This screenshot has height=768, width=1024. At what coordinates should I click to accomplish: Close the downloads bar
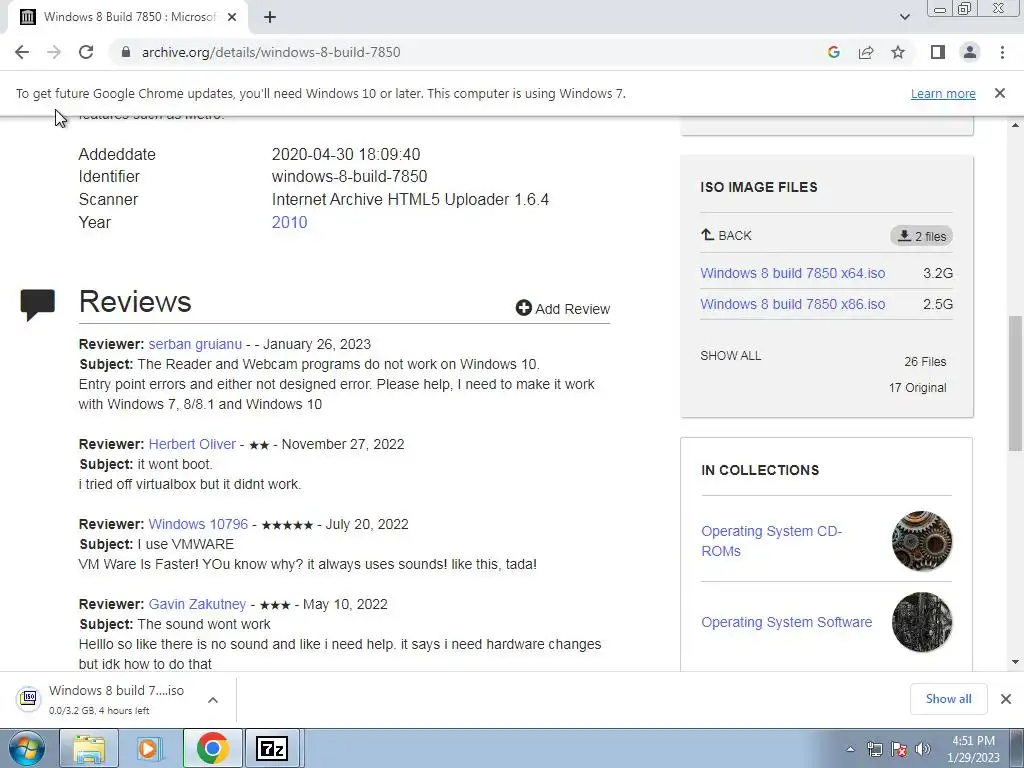pyautogui.click(x=1006, y=699)
